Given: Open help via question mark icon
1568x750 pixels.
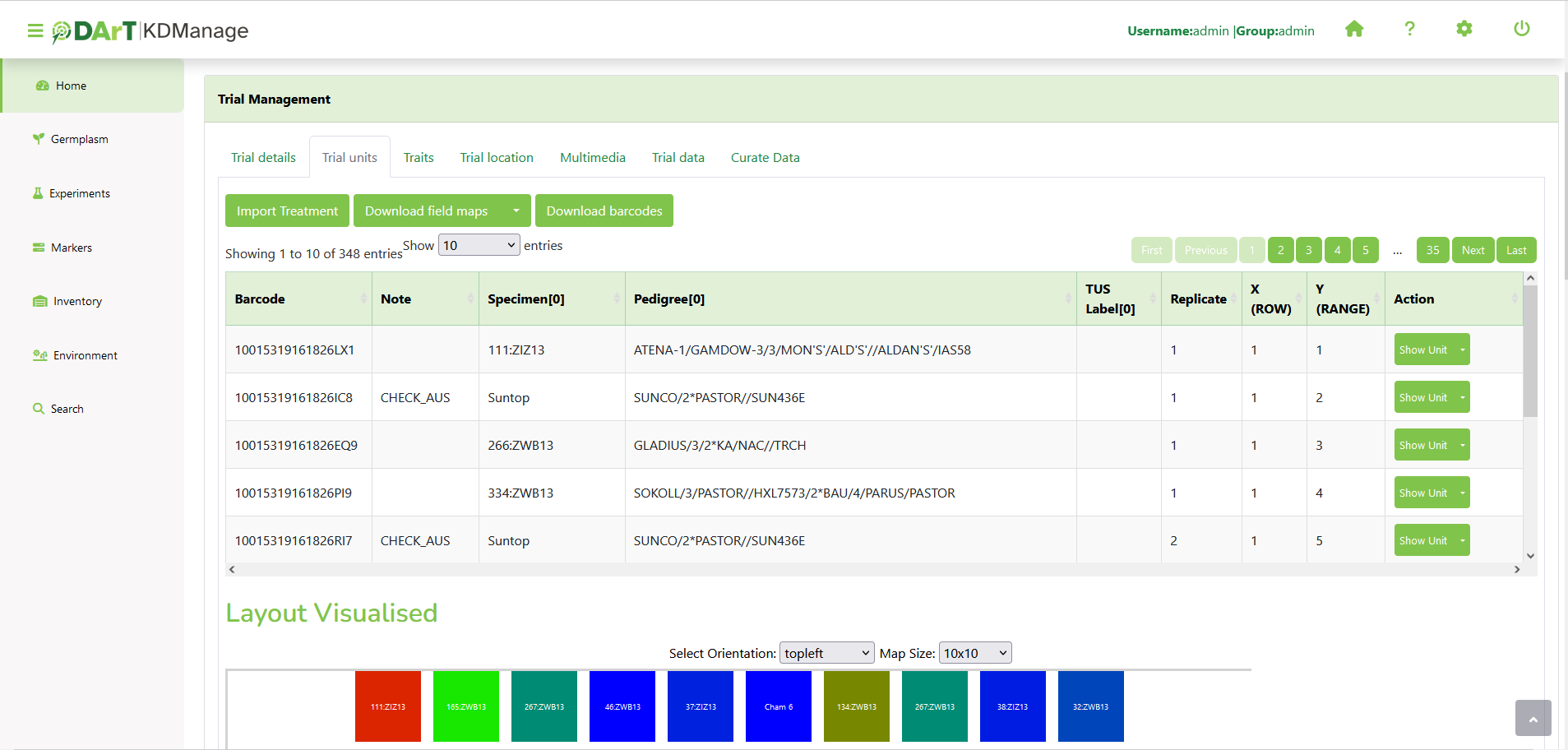Looking at the screenshot, I should [1409, 30].
